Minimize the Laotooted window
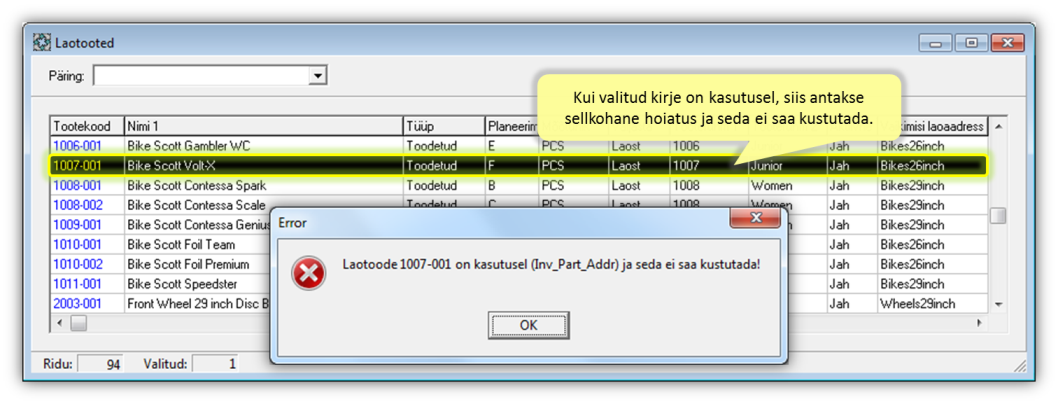The width and height of the screenshot is (1058, 404). click(x=935, y=43)
